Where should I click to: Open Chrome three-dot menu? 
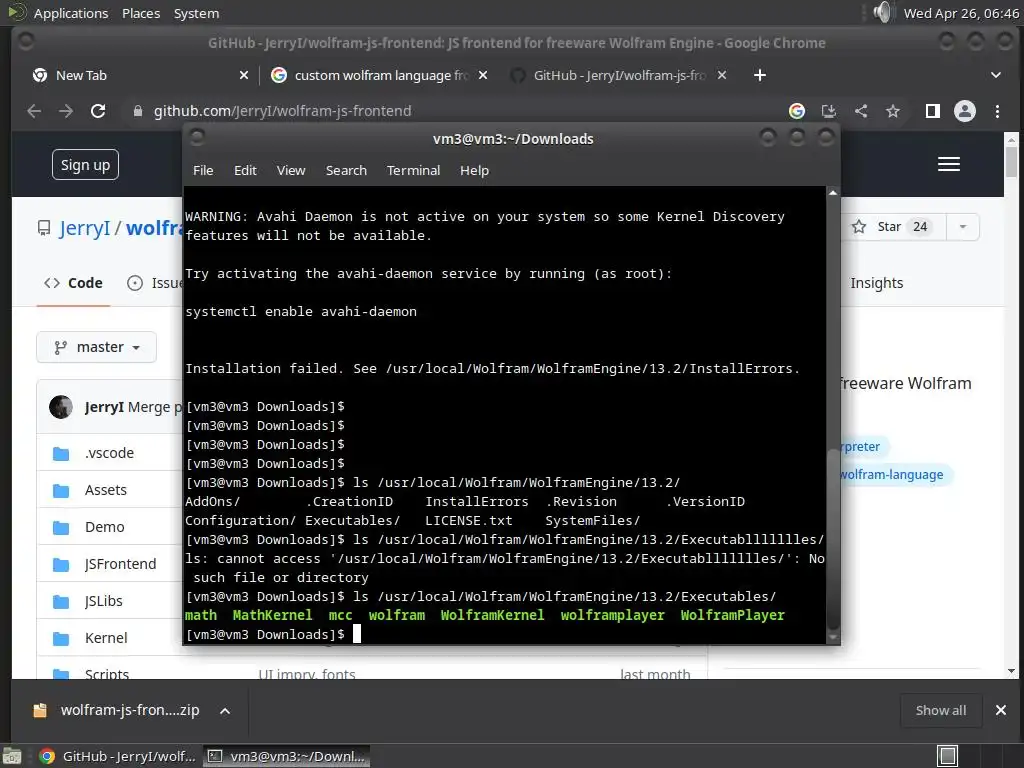click(997, 111)
